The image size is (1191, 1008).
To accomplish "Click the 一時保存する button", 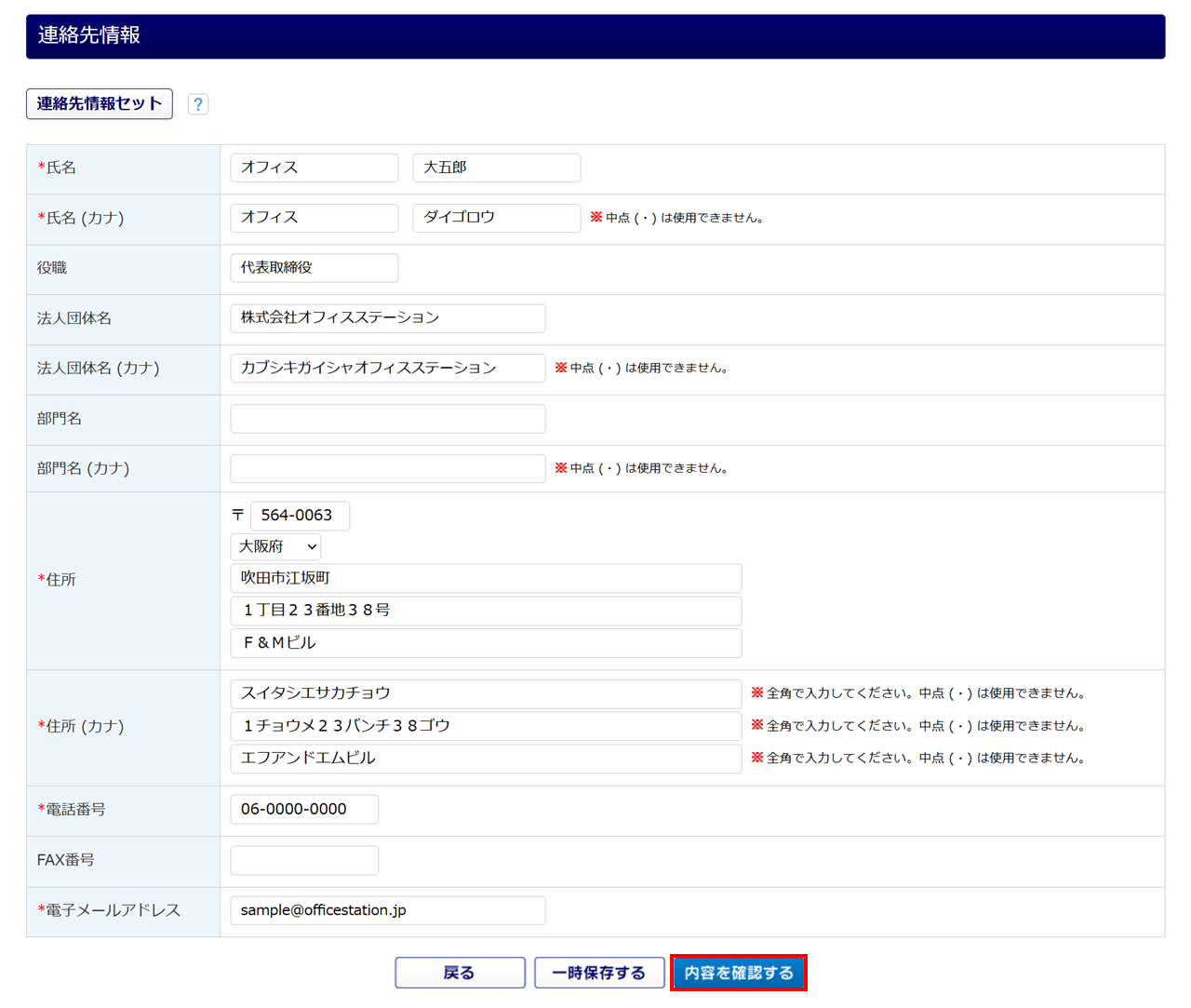I will pos(598,973).
